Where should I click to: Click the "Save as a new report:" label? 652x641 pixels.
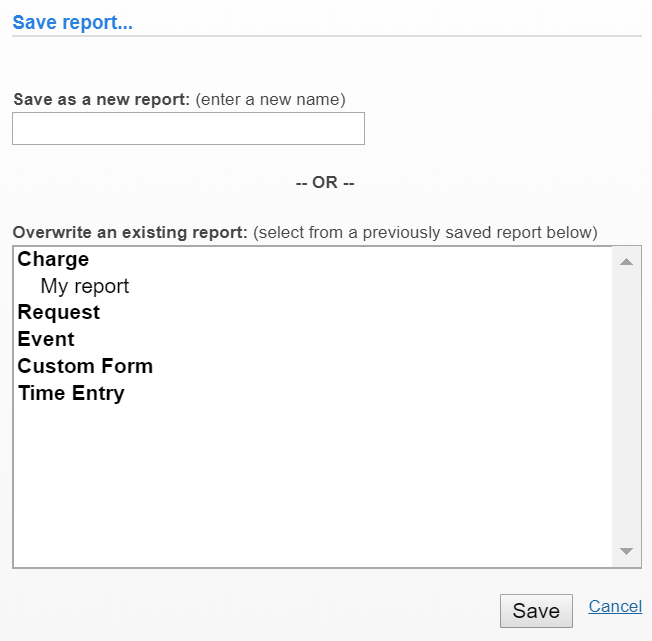101,100
